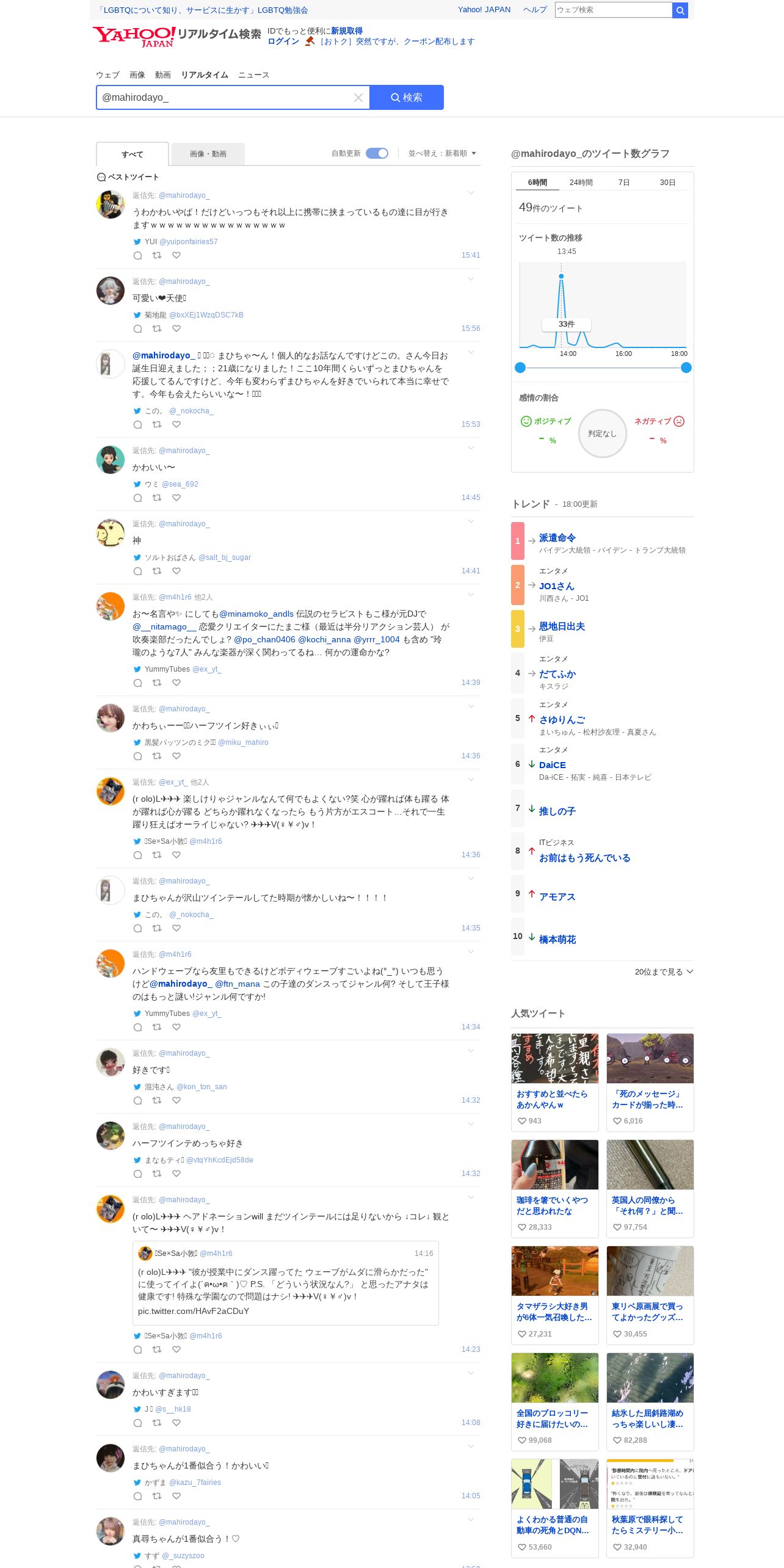
Task: Click the avatar of 菊地龍's tweet
Action: click(x=111, y=291)
